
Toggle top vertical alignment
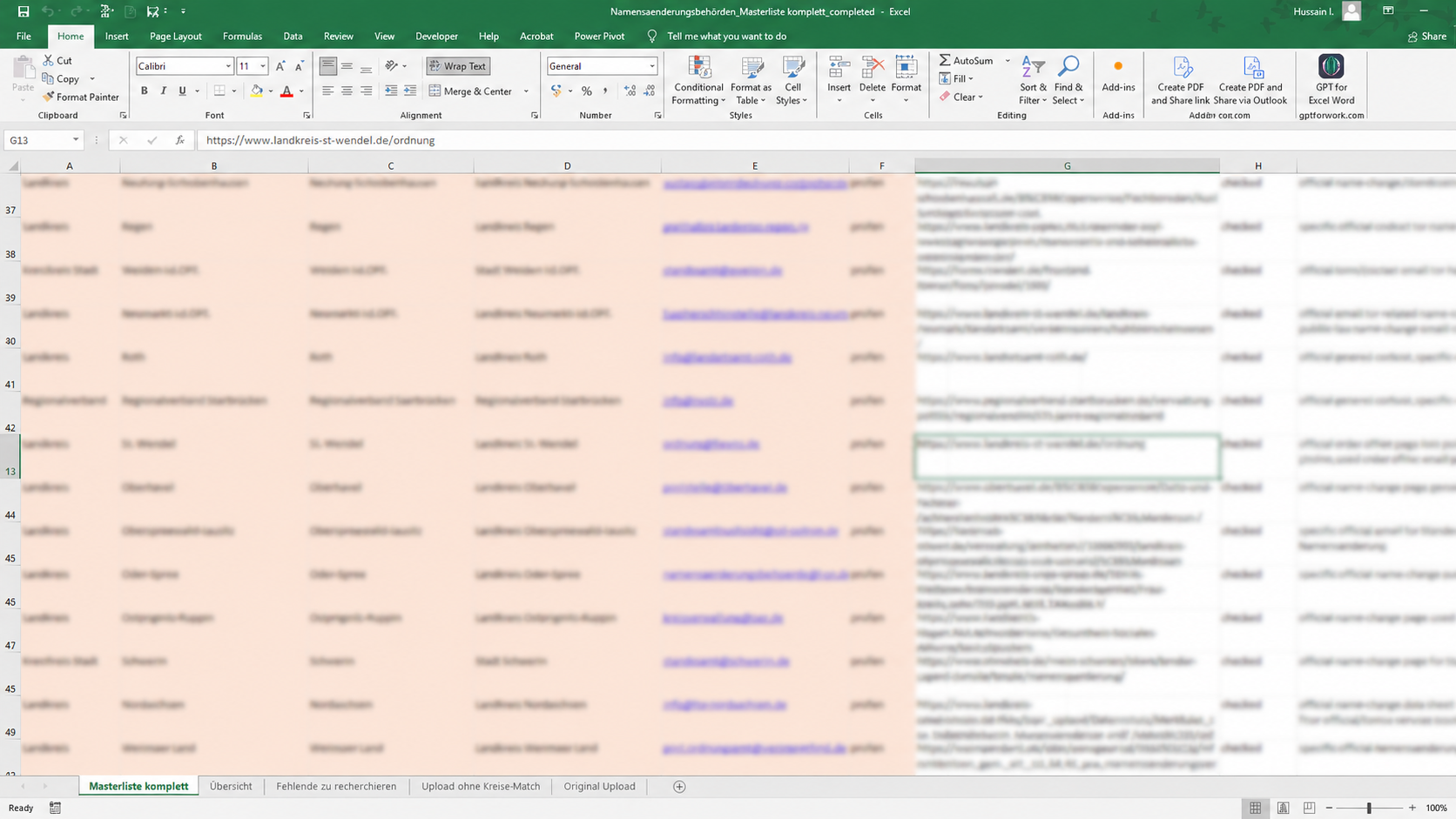(x=327, y=66)
